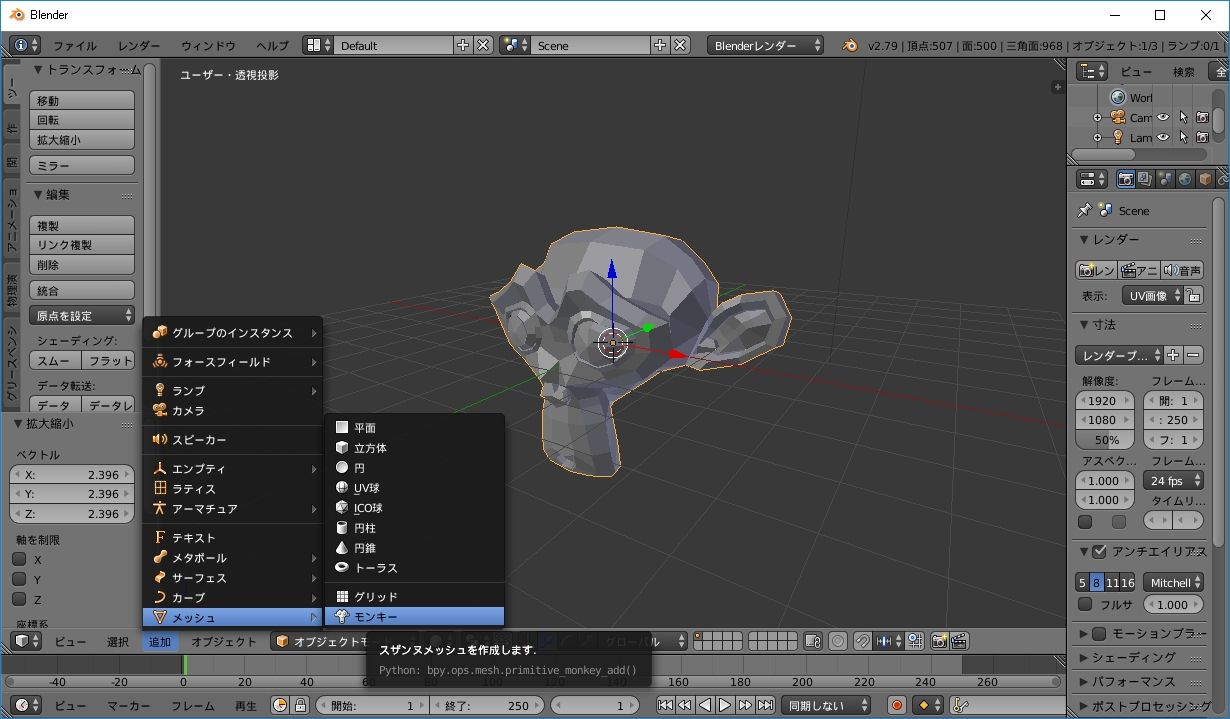
Task: Click the Rotate (回転) button
Action: pos(82,120)
